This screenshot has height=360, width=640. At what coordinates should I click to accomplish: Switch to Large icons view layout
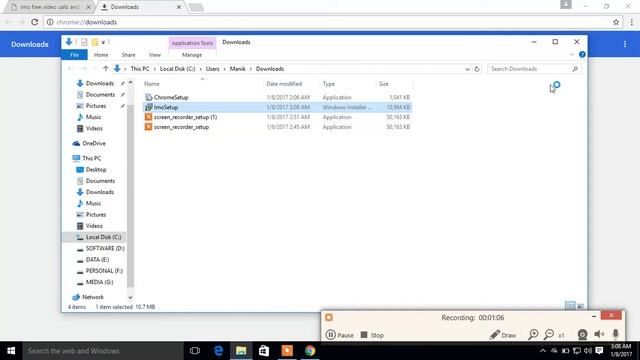pyautogui.click(x=580, y=306)
